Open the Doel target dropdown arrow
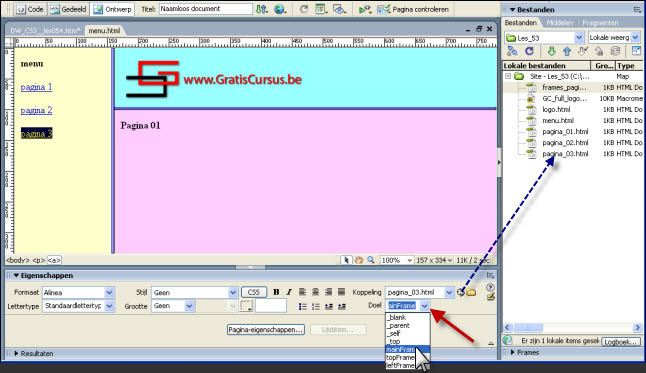646x373 pixels. (x=424, y=306)
